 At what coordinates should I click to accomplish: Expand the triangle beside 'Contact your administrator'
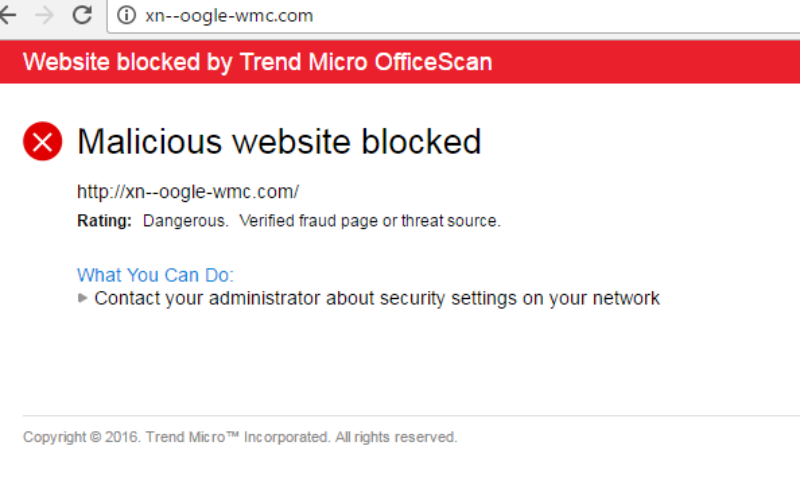click(83, 298)
